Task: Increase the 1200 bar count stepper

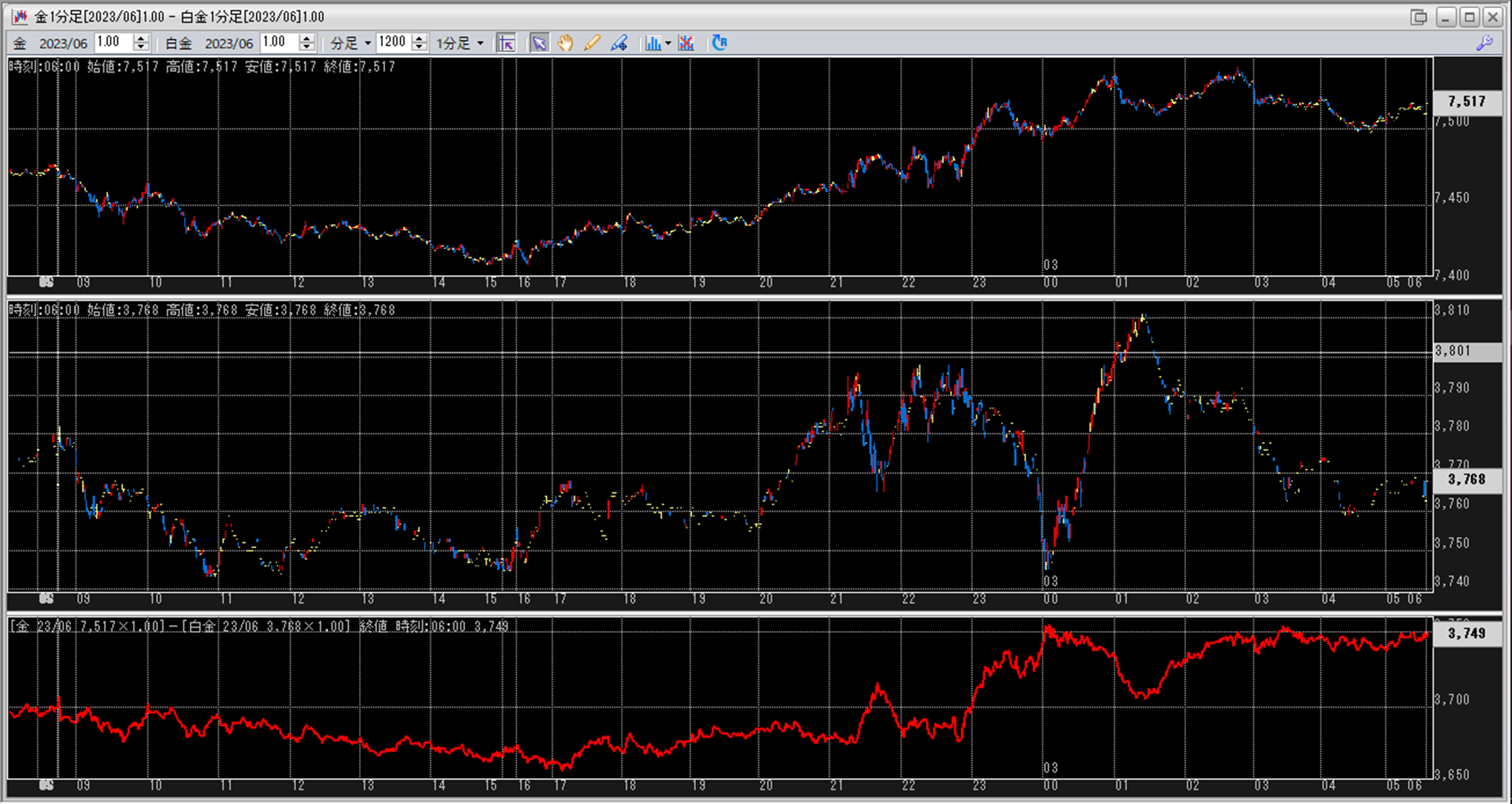Action: (x=419, y=38)
